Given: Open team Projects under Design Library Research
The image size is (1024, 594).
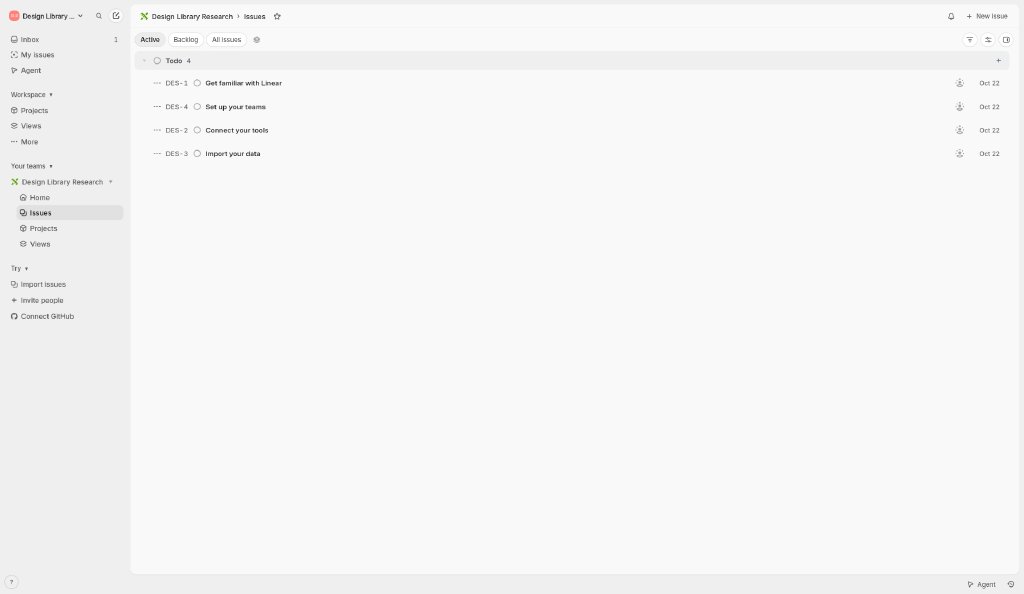Looking at the screenshot, I should (x=69, y=228).
